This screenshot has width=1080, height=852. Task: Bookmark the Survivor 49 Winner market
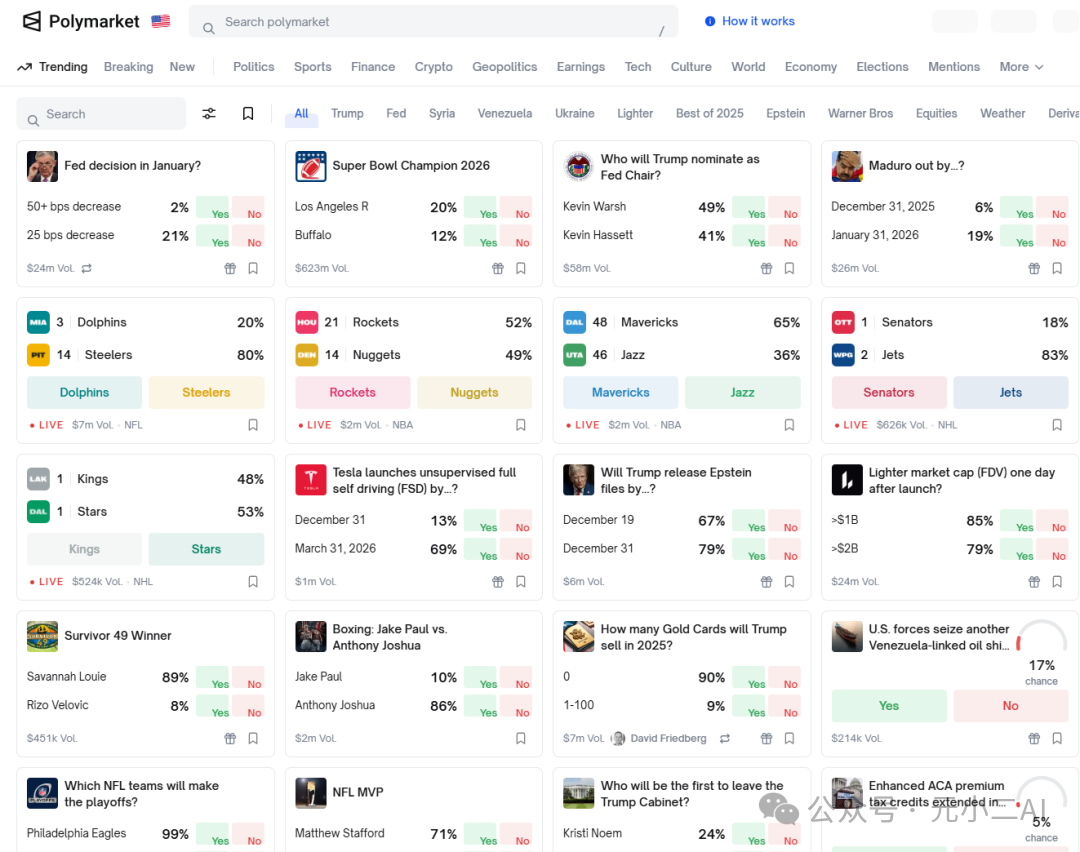pos(253,738)
